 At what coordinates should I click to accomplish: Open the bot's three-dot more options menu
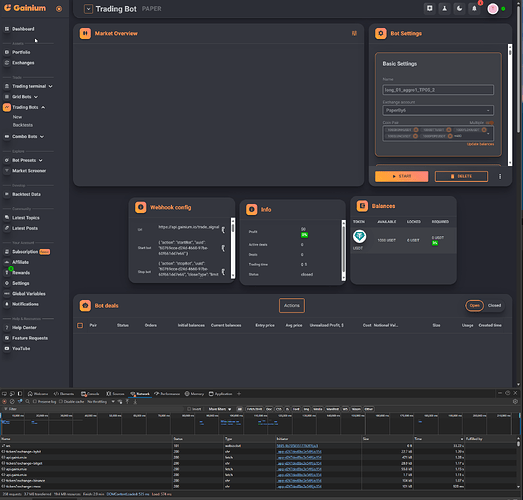pyautogui.click(x=500, y=176)
